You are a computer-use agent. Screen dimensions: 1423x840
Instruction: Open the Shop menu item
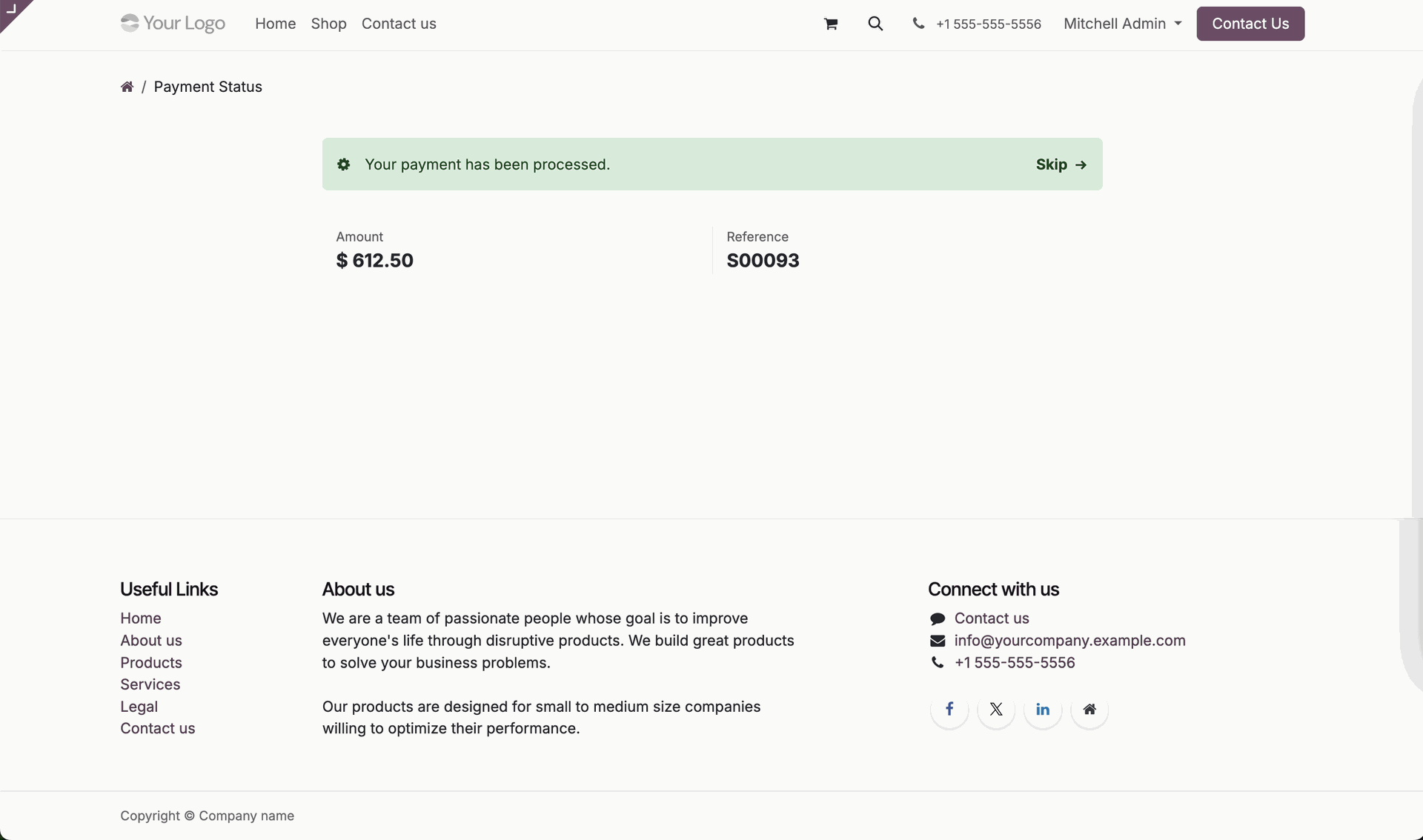[328, 24]
